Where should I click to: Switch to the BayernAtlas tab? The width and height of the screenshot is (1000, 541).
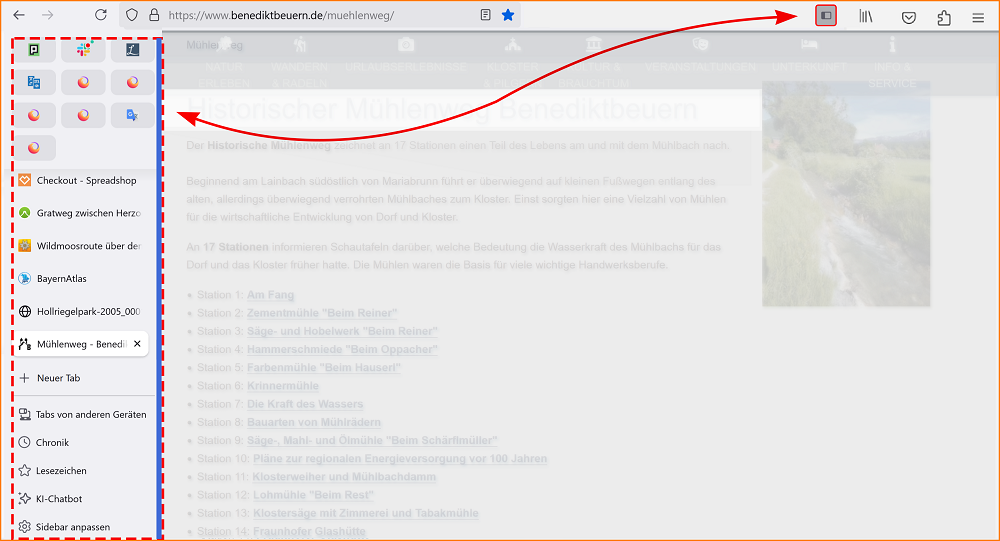coord(82,279)
